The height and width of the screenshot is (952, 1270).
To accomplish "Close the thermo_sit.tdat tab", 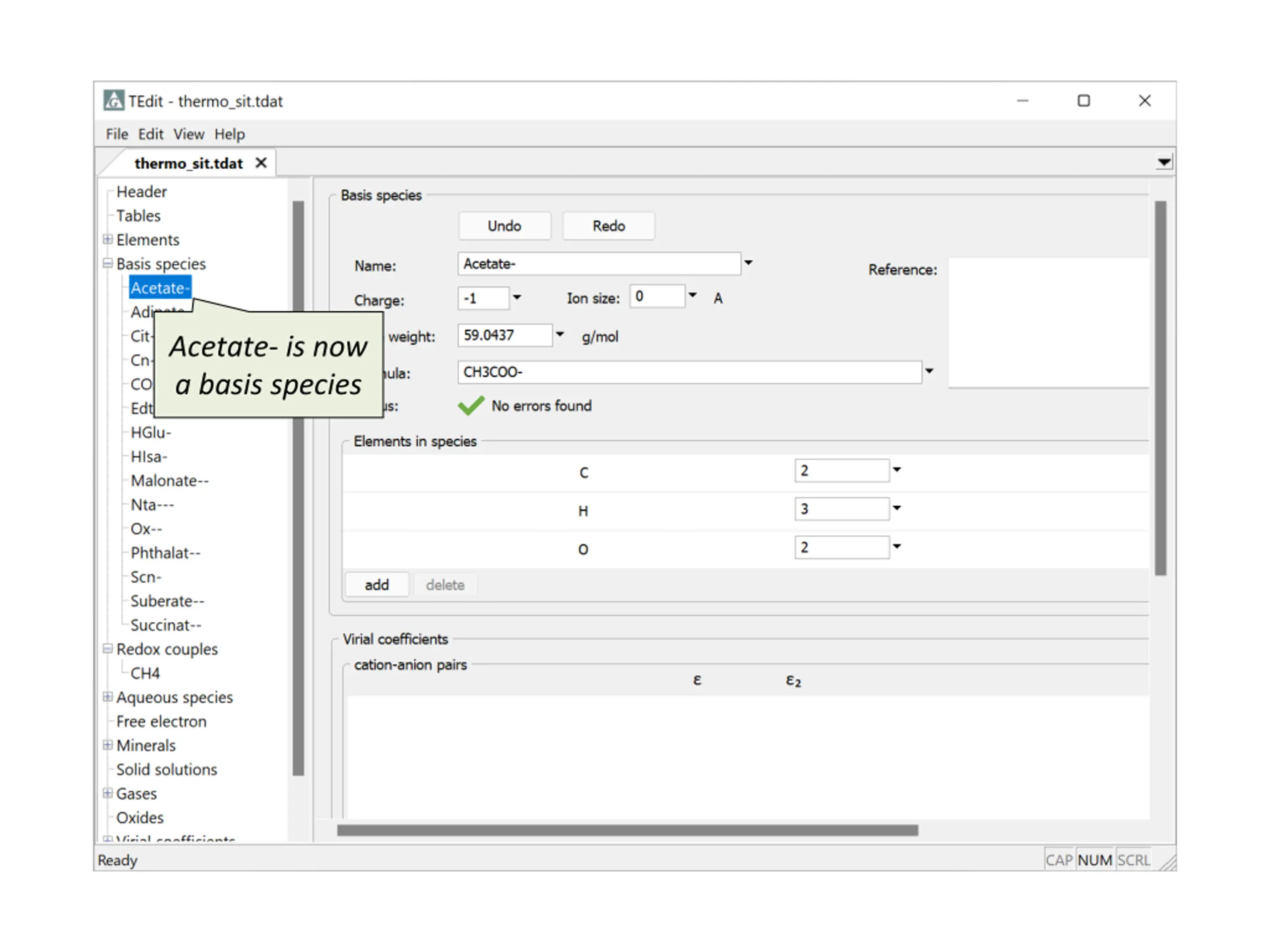I will click(x=261, y=163).
